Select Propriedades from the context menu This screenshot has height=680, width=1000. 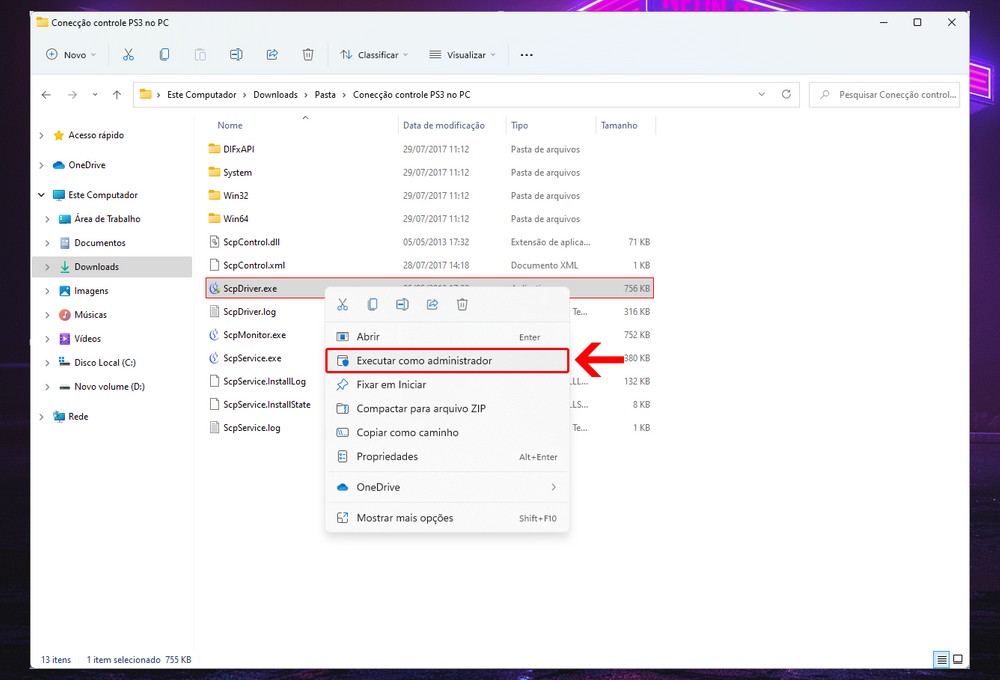pyautogui.click(x=387, y=457)
